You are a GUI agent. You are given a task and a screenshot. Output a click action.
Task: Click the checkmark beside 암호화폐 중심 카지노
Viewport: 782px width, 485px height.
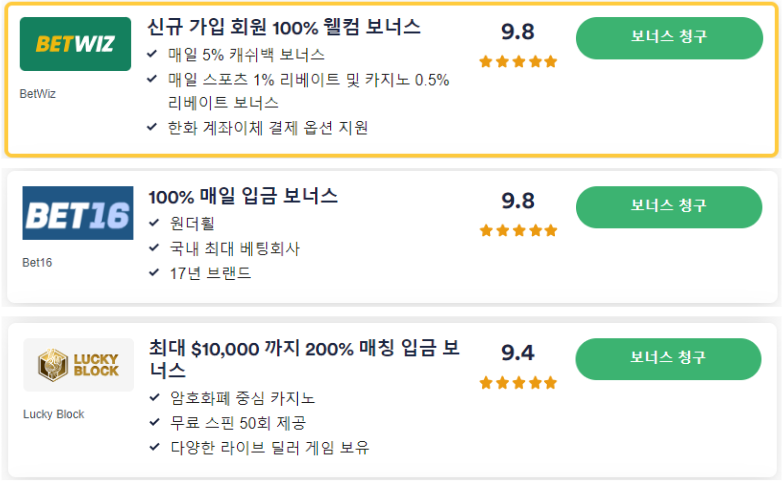pos(154,398)
